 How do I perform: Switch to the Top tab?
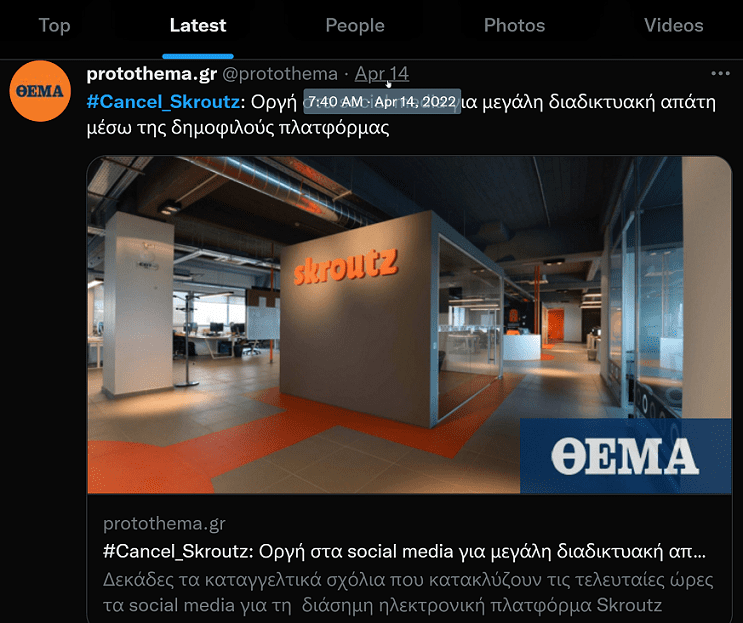pyautogui.click(x=54, y=26)
